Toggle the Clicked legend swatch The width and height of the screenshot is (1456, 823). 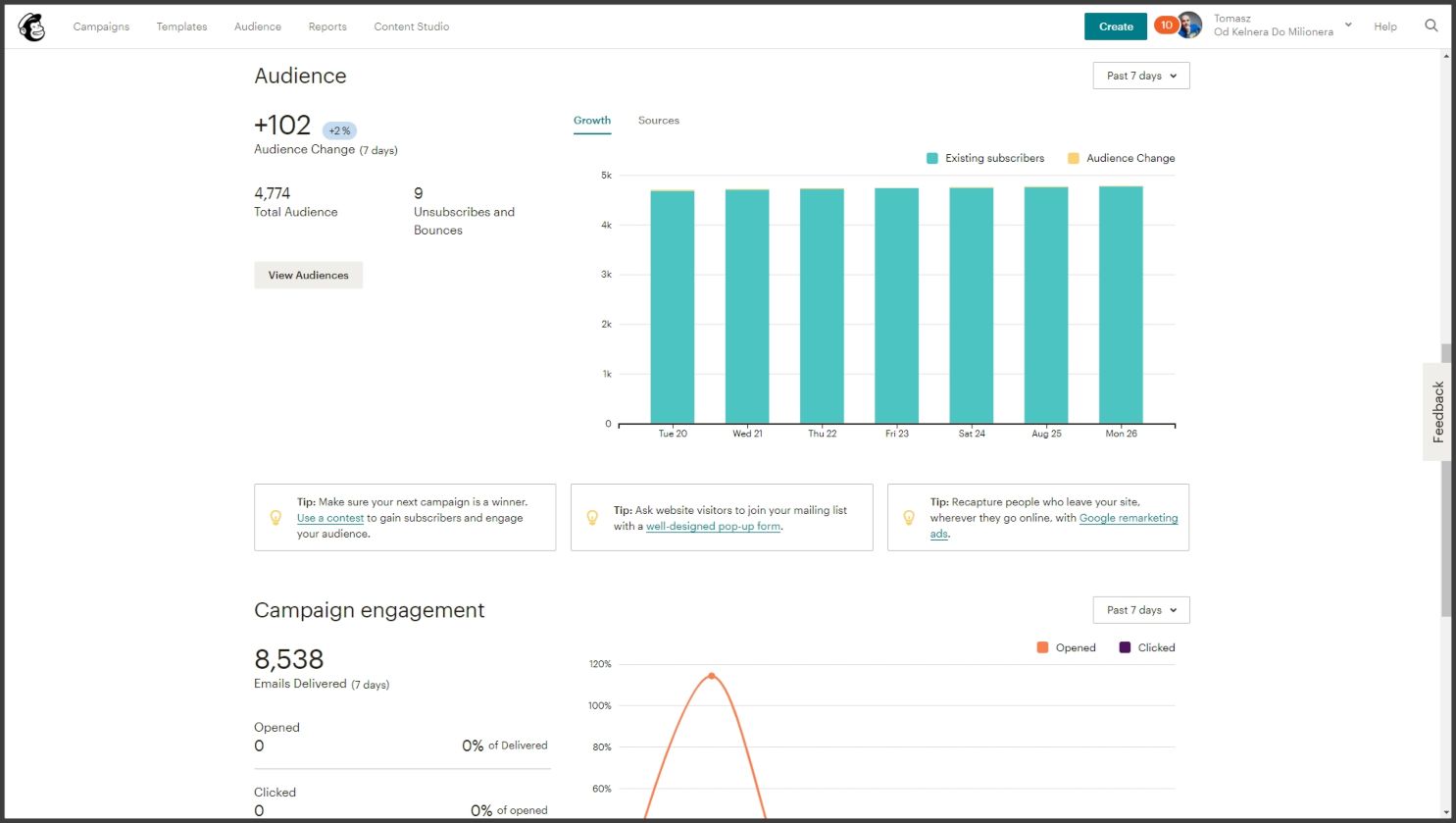click(x=1125, y=647)
